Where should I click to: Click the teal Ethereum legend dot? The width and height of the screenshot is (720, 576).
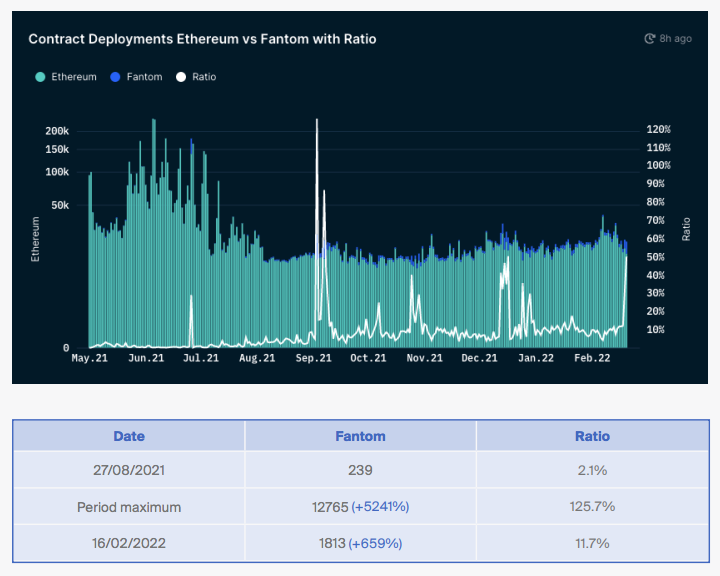click(40, 77)
